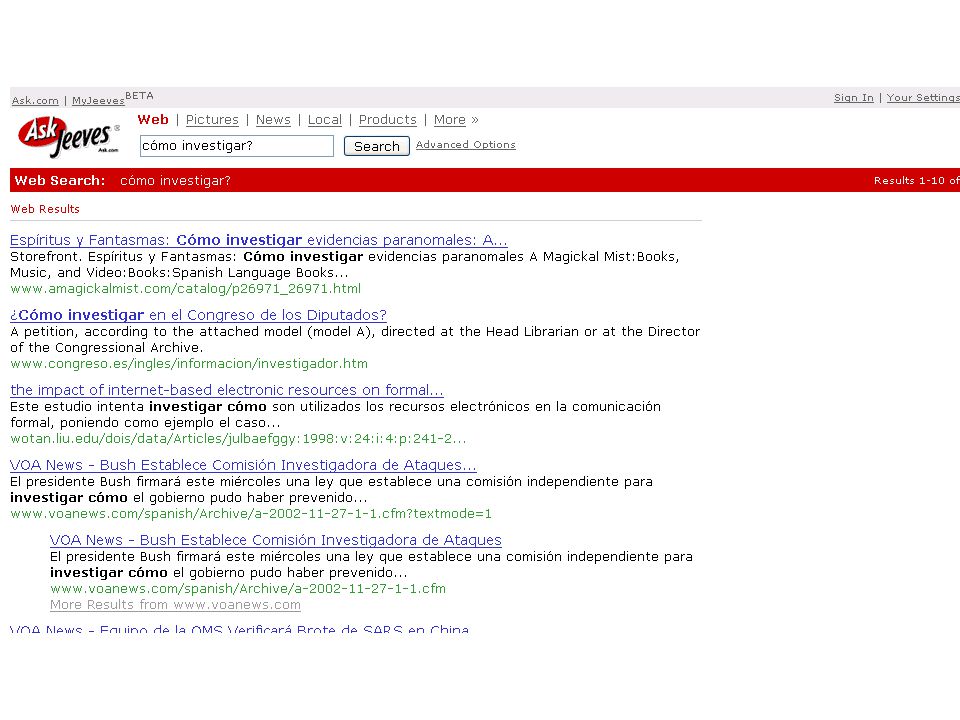The image size is (960, 720).
Task: Click the Ask Jeeves logo
Action: 69,136
